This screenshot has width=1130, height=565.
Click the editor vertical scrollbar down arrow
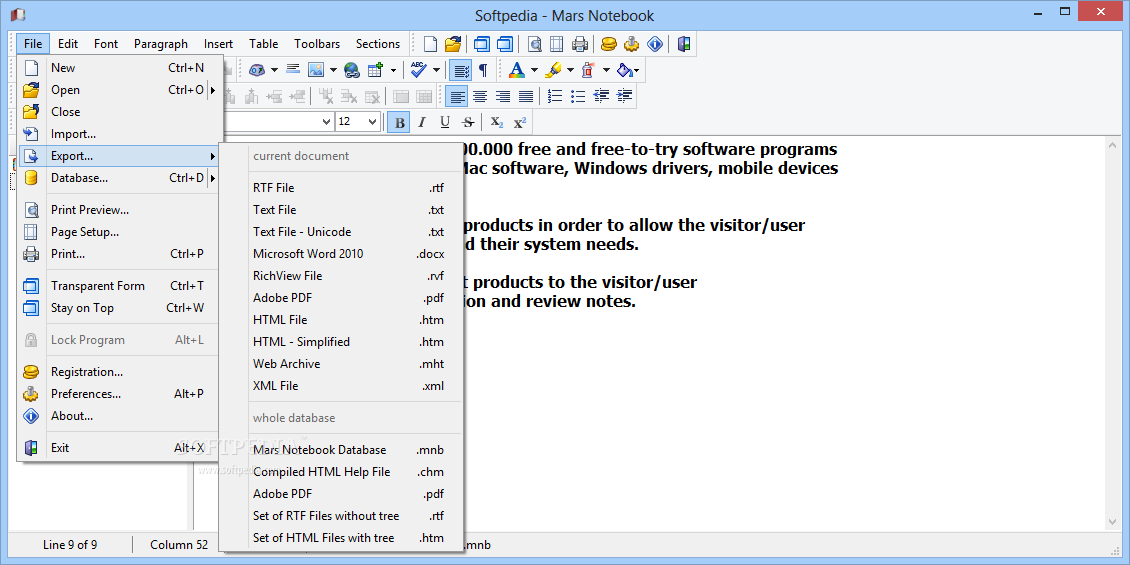[x=1111, y=522]
